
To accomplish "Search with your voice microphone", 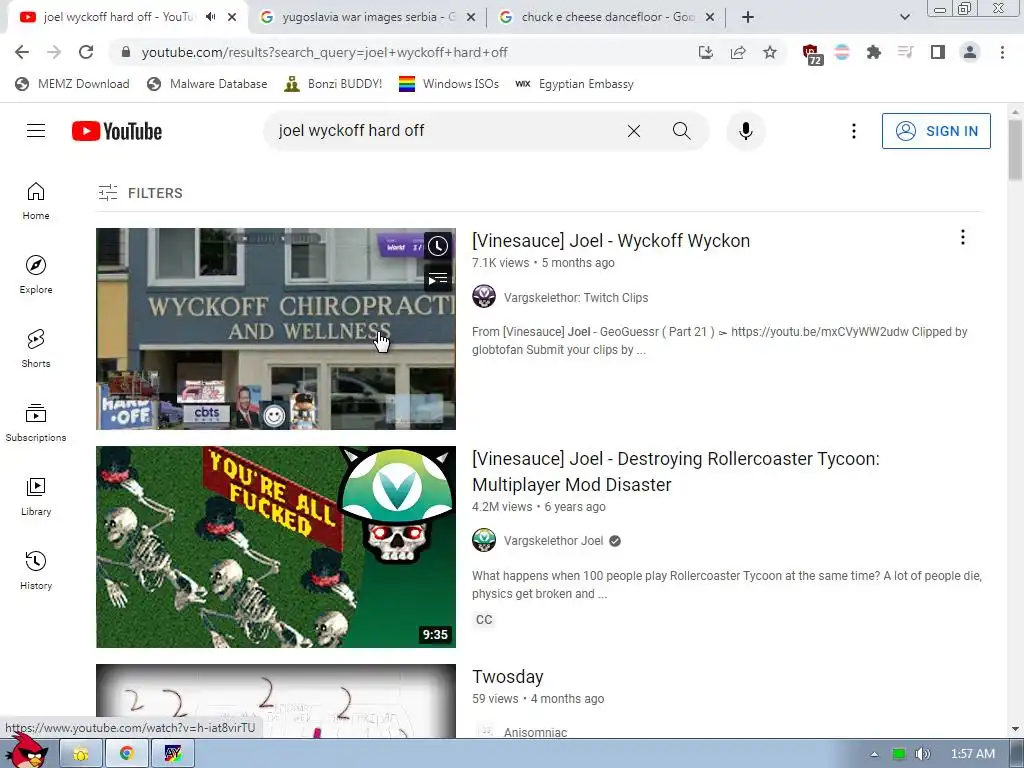I will [746, 131].
